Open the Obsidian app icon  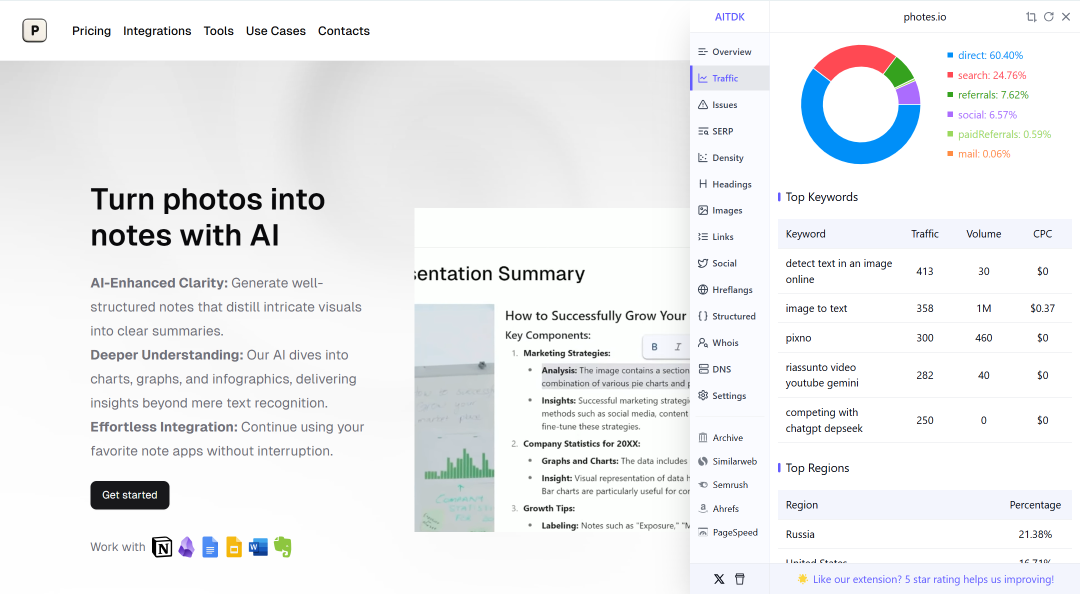tap(187, 547)
